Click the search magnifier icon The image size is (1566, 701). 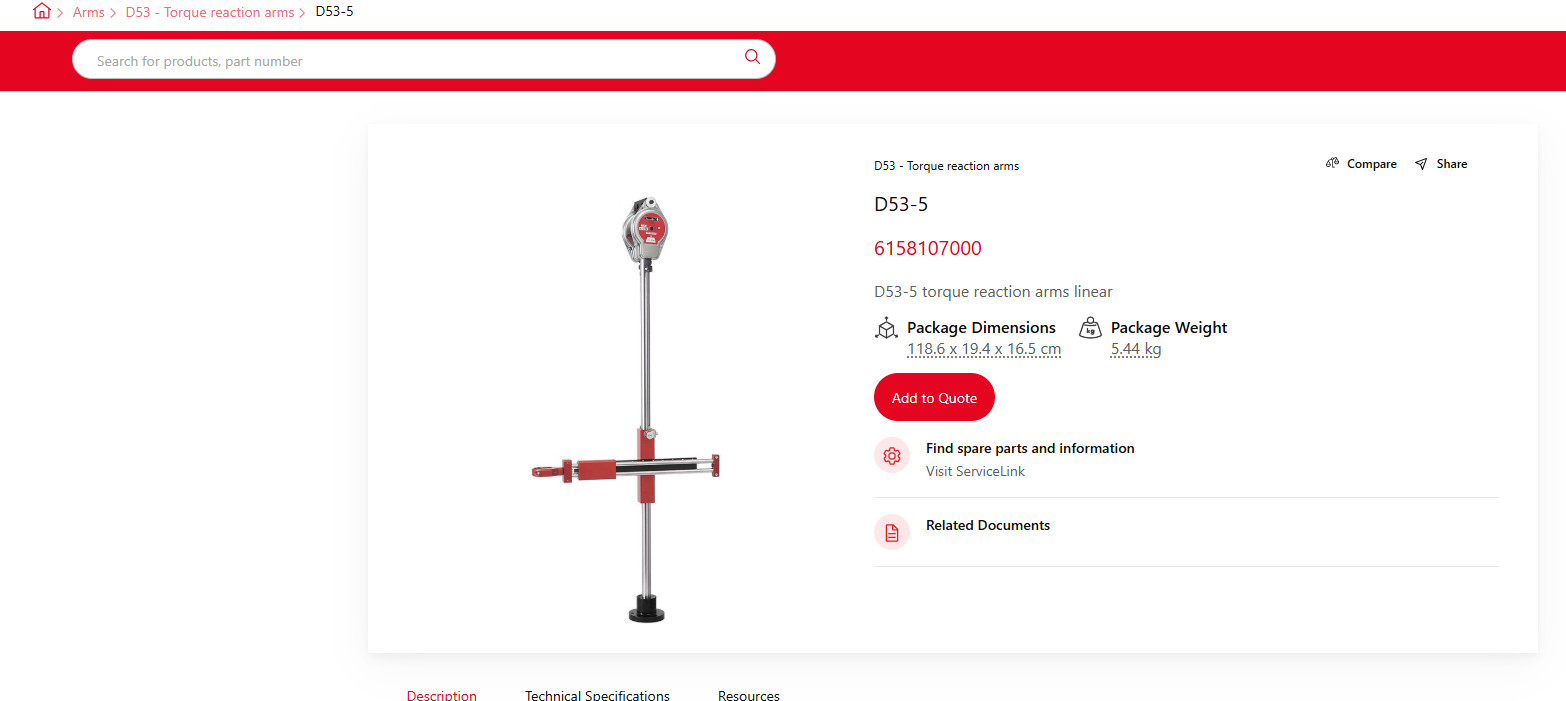(753, 57)
